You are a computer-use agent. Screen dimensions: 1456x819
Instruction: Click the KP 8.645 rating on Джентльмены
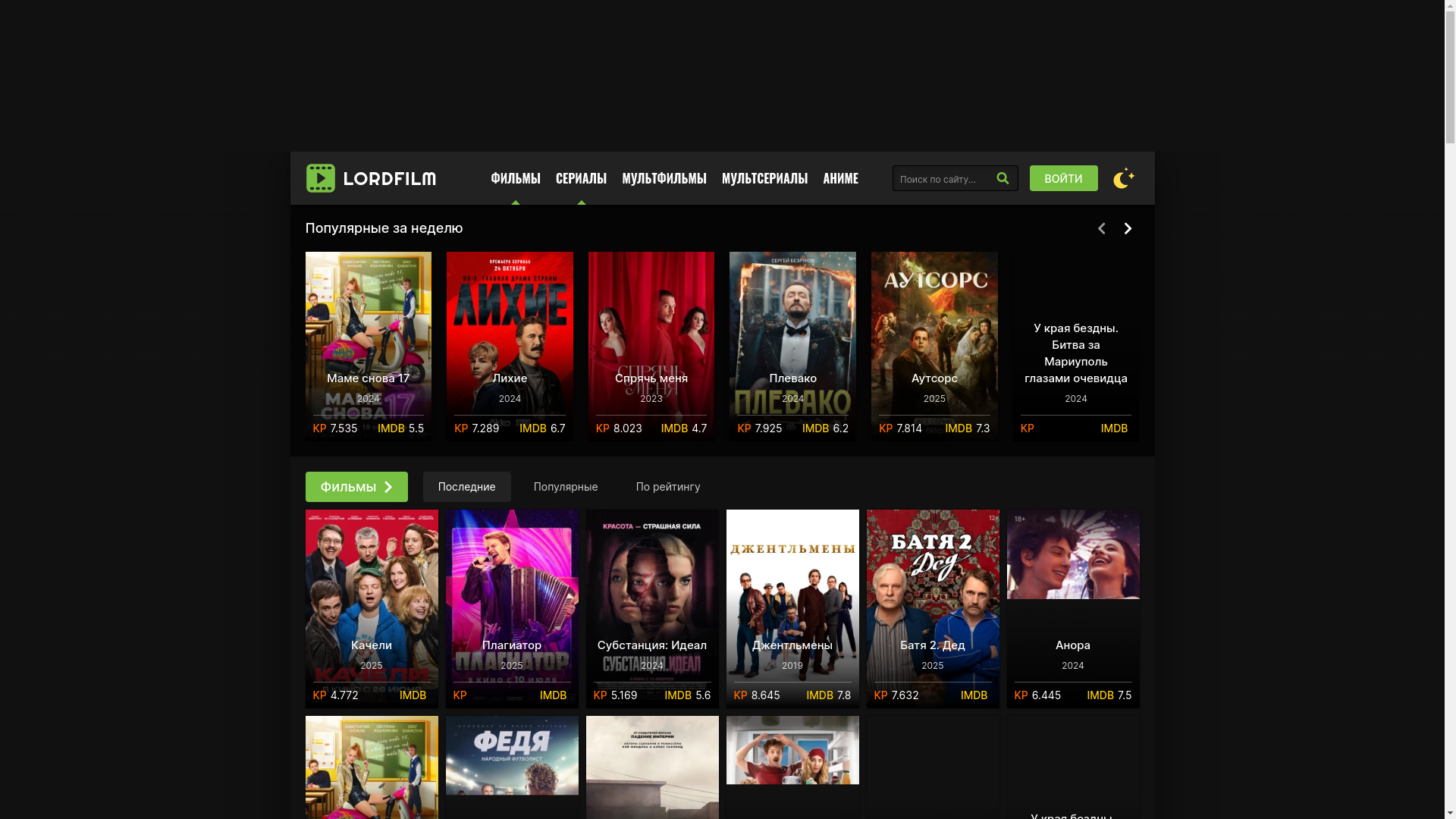757,695
